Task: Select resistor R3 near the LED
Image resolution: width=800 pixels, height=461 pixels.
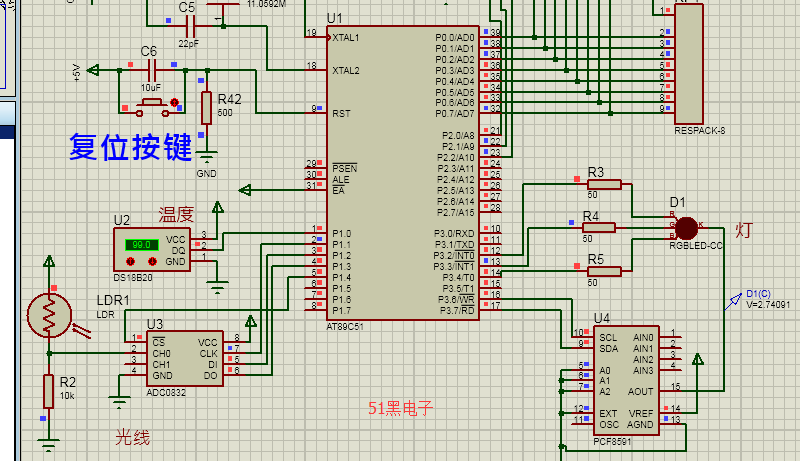Action: pos(604,184)
